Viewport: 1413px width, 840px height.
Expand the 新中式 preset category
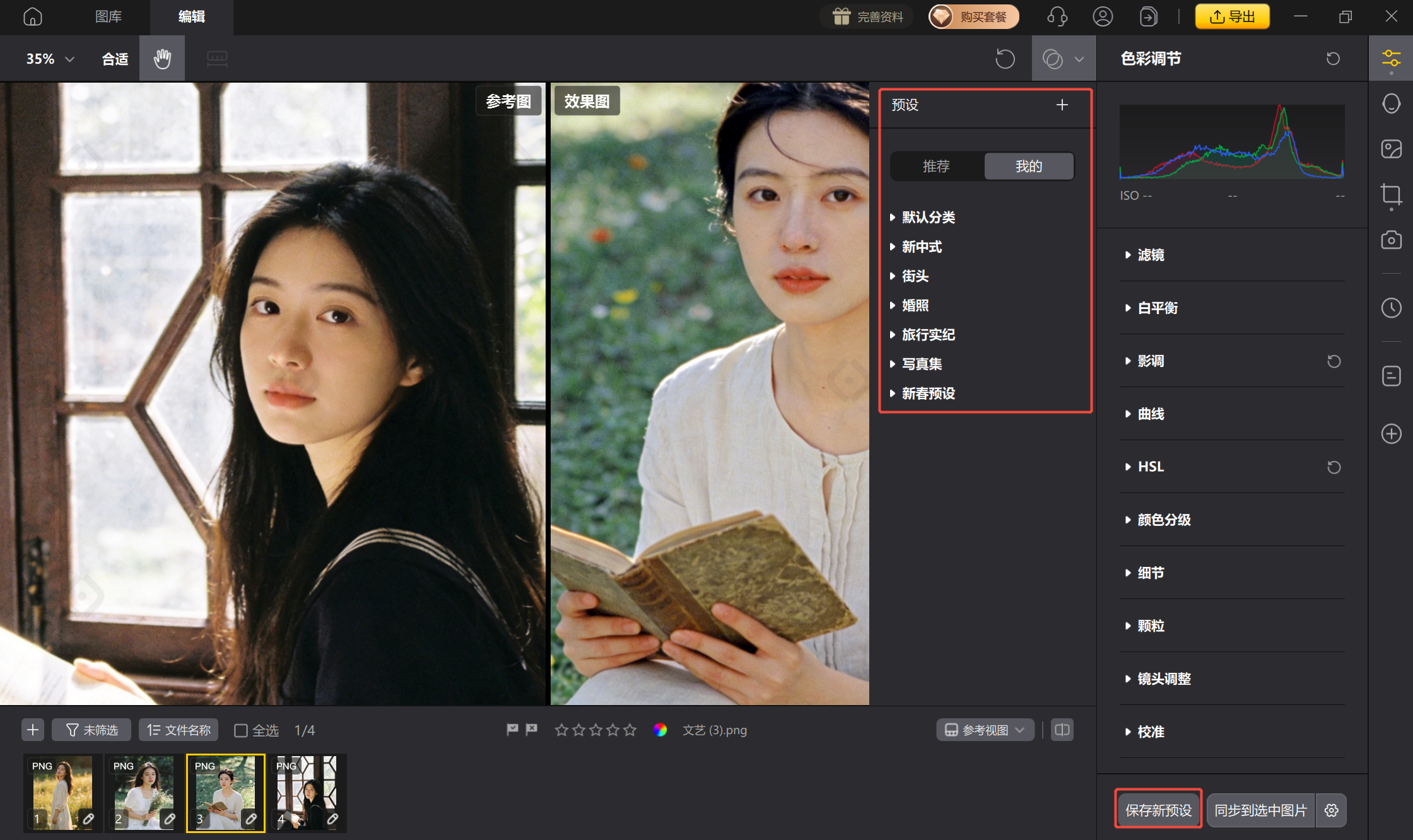pyautogui.click(x=922, y=247)
